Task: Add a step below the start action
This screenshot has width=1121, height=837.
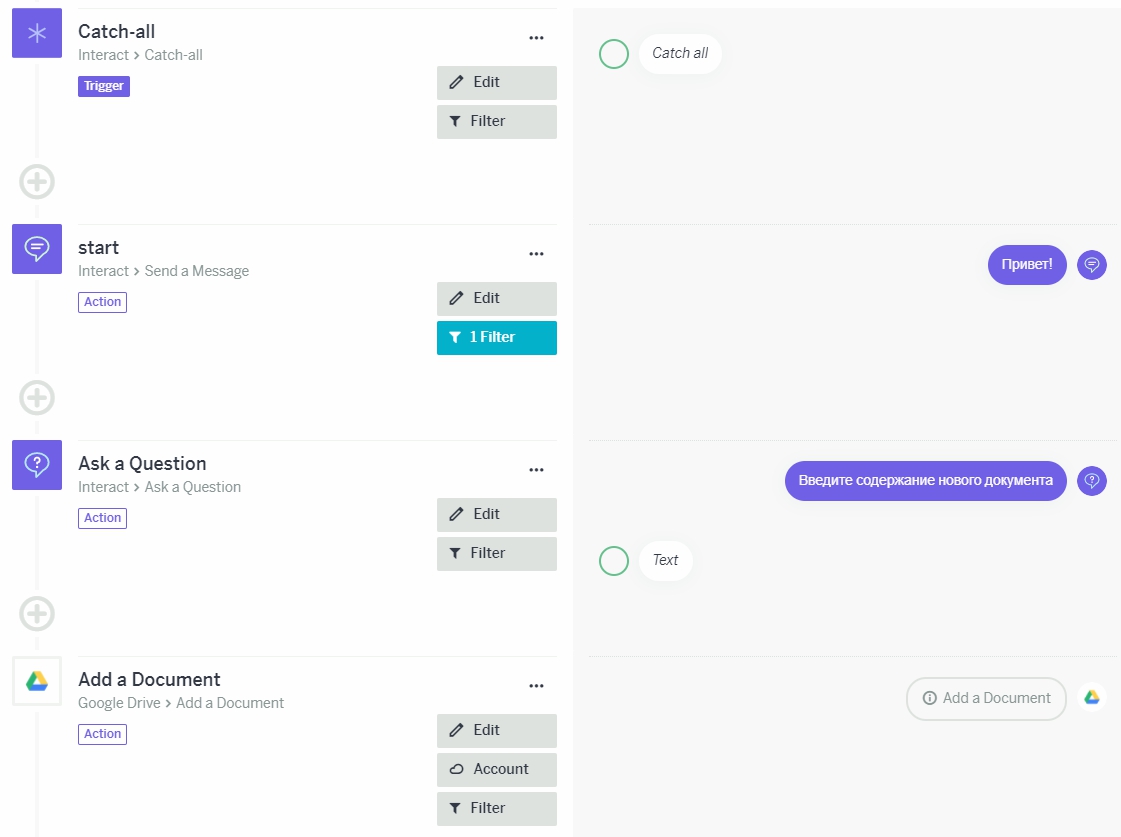Action: 36,397
